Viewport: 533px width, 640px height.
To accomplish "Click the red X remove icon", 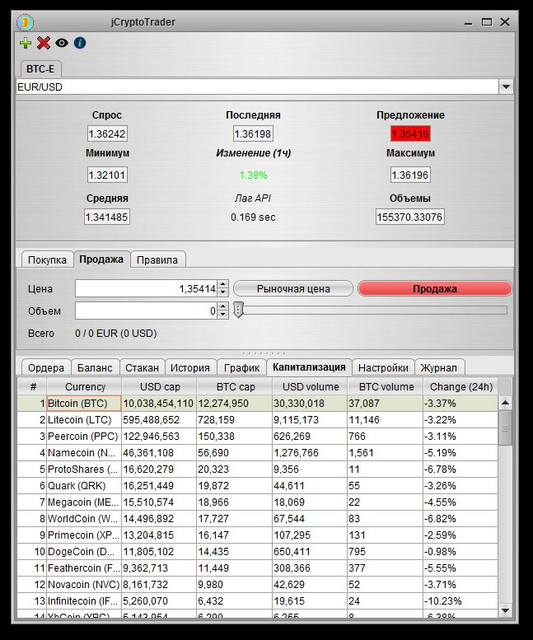I will click(x=43, y=43).
